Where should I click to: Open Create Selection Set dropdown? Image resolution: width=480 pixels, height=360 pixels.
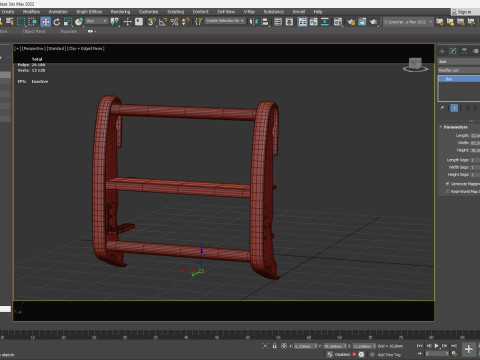click(x=225, y=21)
